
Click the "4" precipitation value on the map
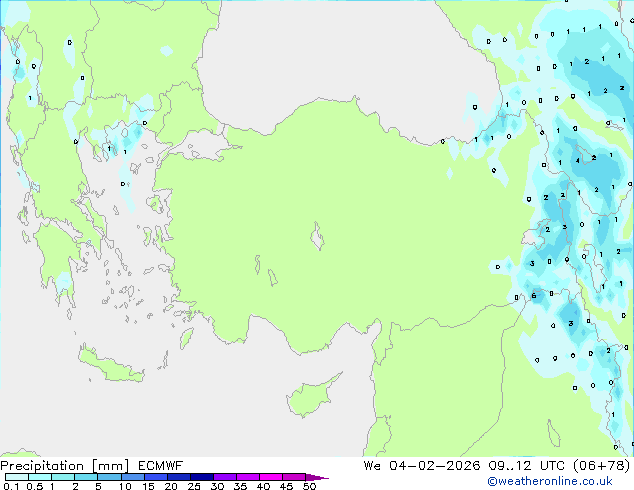(x=577, y=160)
